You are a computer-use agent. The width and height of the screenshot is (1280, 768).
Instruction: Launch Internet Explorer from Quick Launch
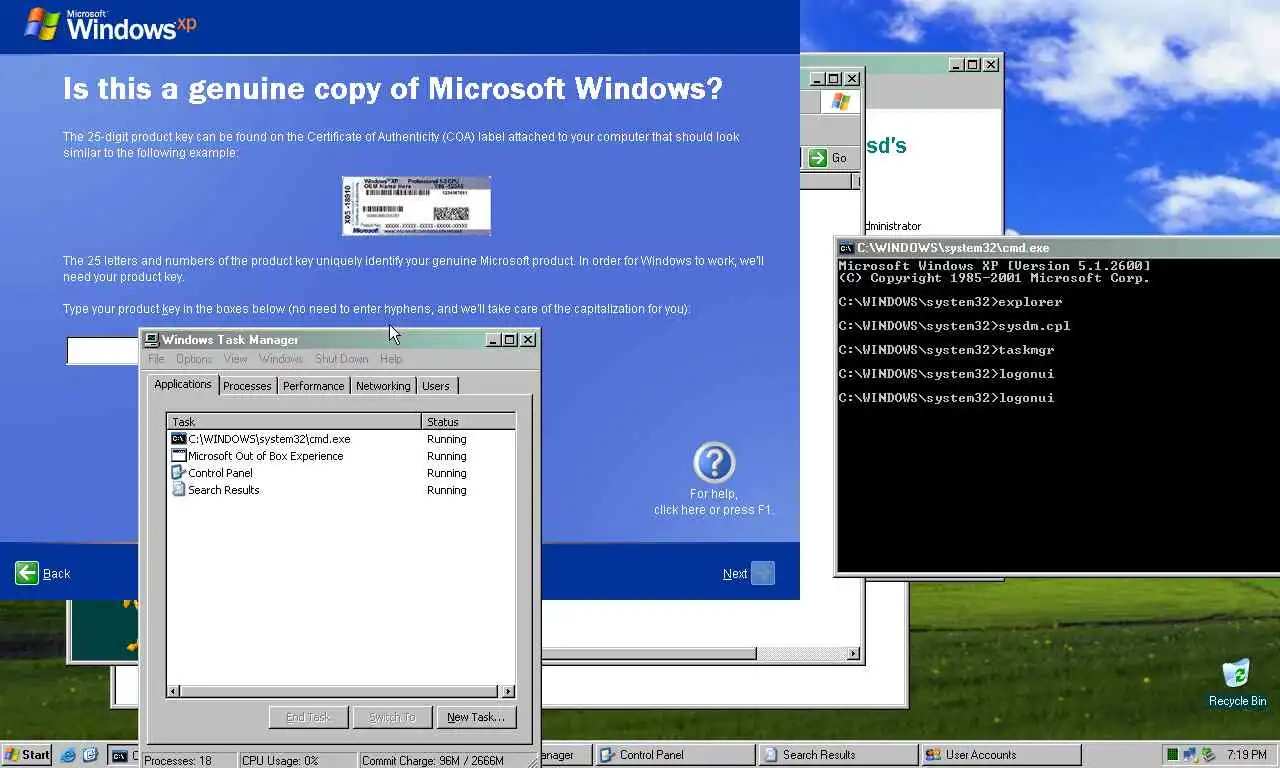click(x=68, y=755)
